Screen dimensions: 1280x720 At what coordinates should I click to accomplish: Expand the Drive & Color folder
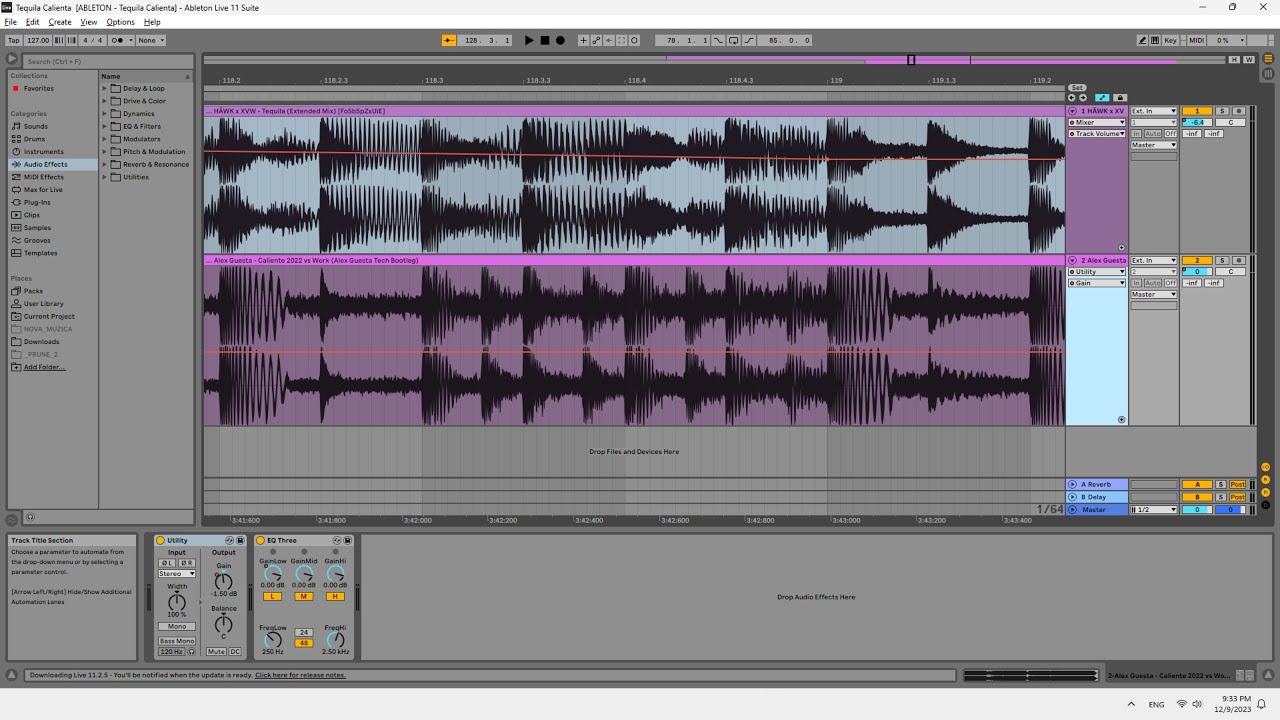click(104, 101)
